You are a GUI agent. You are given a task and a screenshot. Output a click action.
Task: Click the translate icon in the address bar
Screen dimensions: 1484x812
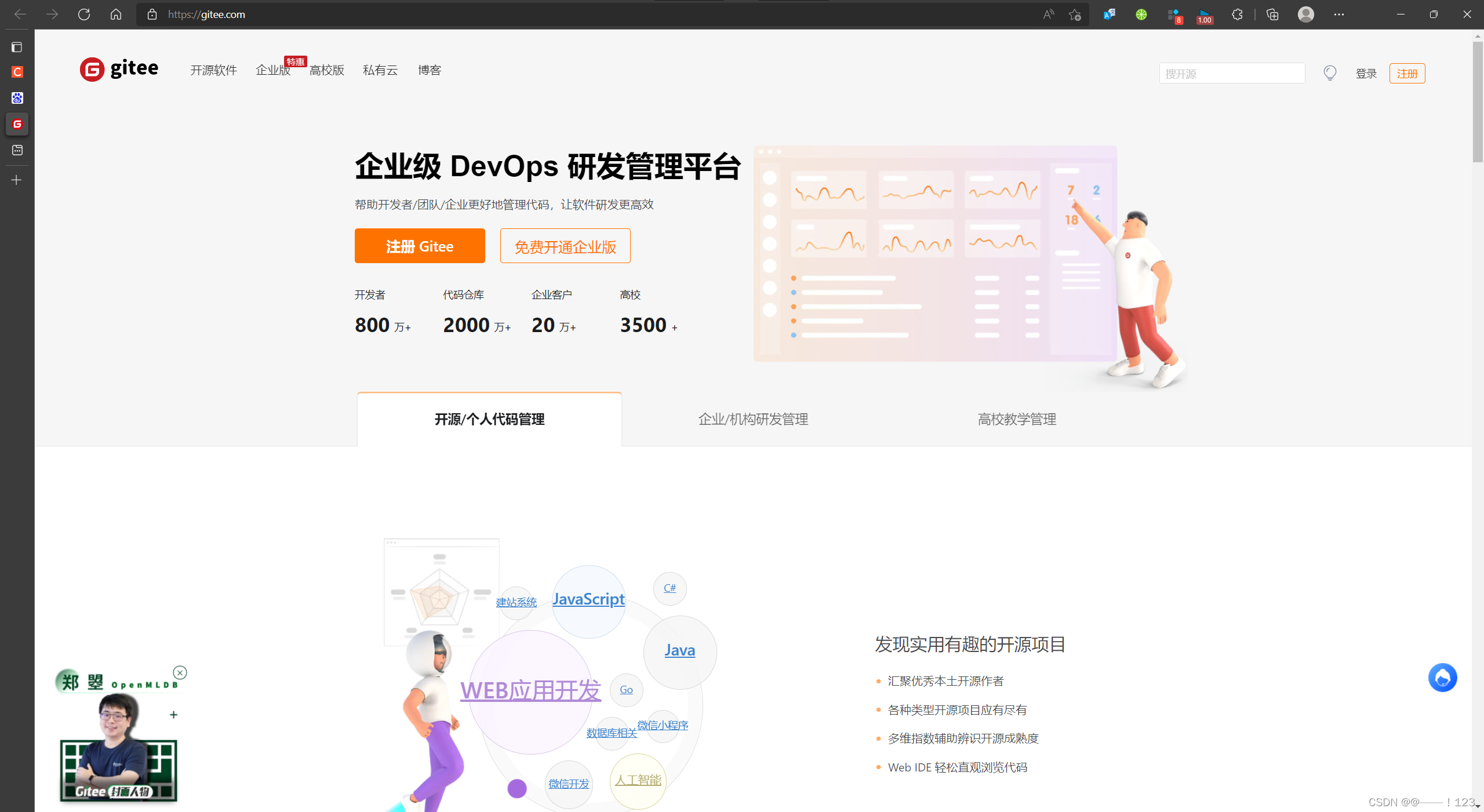pyautogui.click(x=1108, y=14)
